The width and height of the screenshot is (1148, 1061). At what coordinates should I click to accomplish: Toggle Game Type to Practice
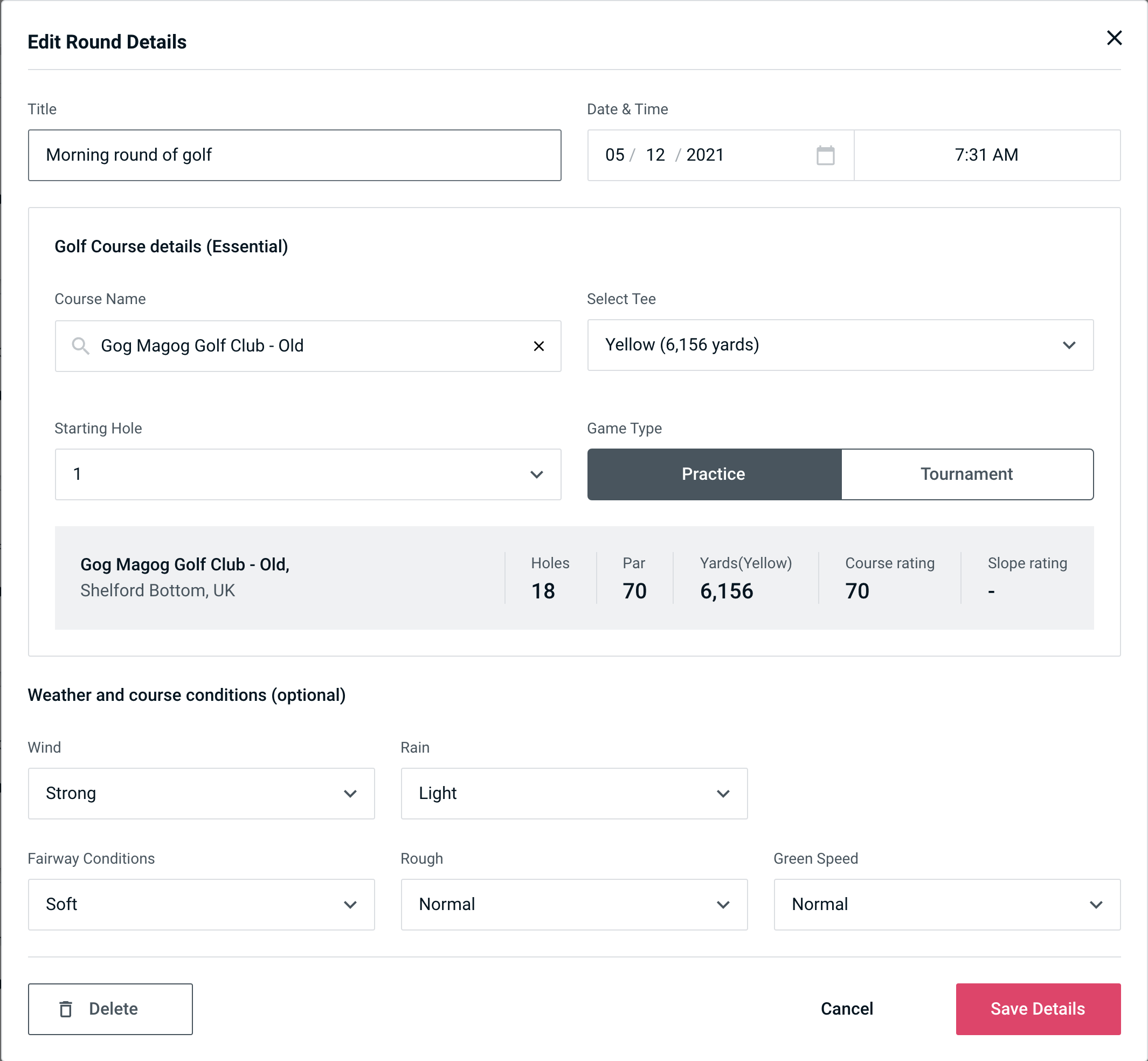point(713,474)
